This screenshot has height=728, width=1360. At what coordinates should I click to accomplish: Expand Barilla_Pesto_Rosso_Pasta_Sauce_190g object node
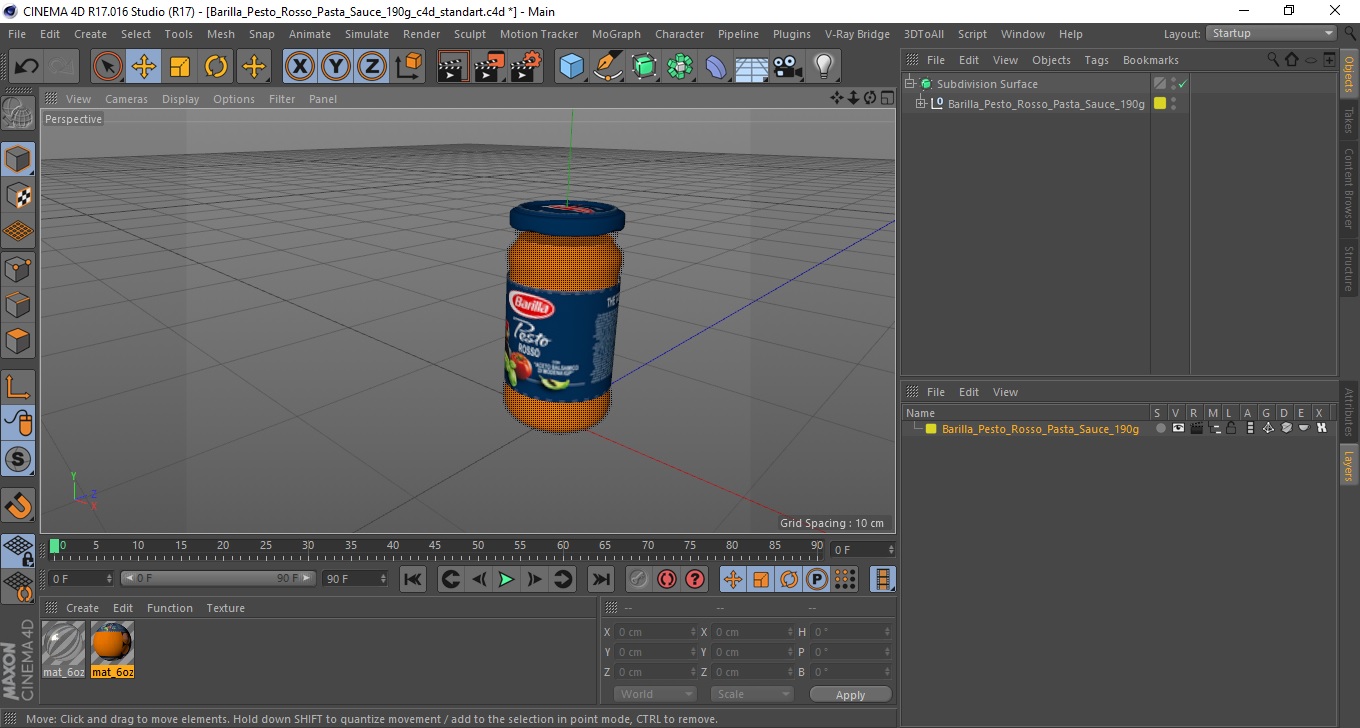pyautogui.click(x=921, y=104)
